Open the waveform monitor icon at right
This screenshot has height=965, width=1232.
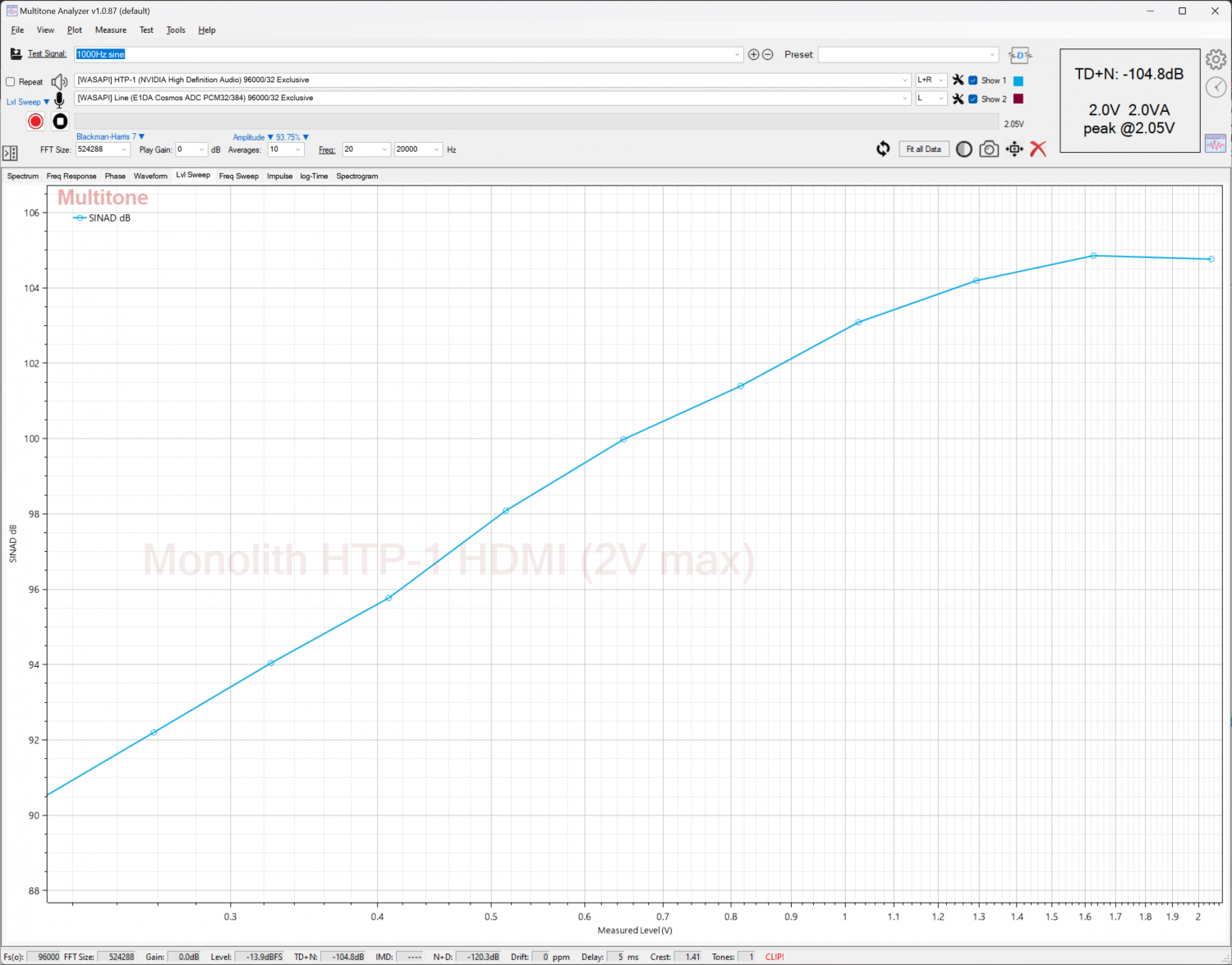tap(1216, 144)
